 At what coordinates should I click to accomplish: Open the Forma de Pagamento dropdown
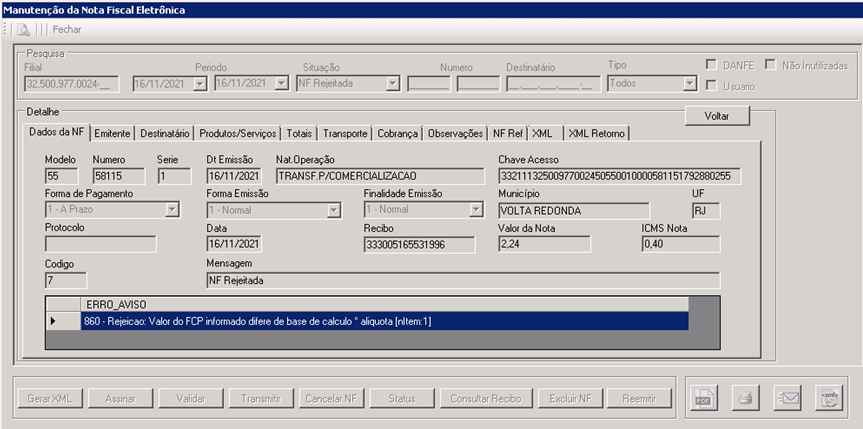(x=173, y=210)
